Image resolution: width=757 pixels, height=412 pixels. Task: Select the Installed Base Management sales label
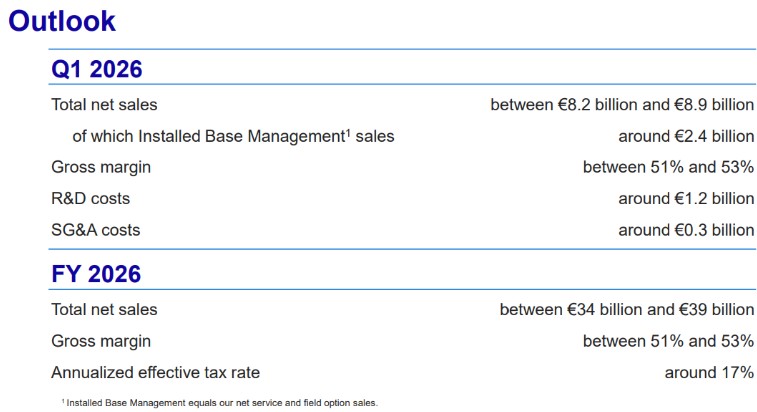[x=233, y=136]
